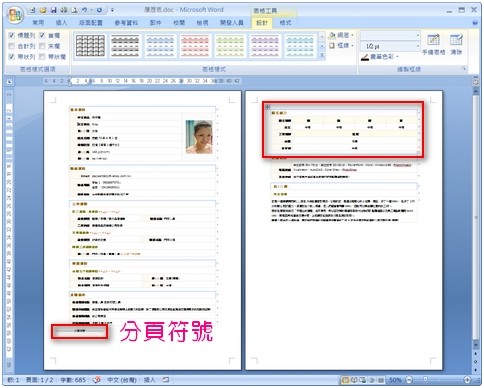Open Customize Quick Access Toolbar dropdown
This screenshot has height=388, width=484.
click(112, 10)
